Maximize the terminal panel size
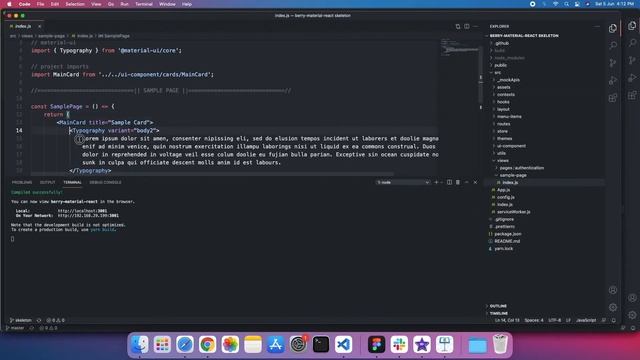The height and width of the screenshot is (360, 640). coord(467,182)
